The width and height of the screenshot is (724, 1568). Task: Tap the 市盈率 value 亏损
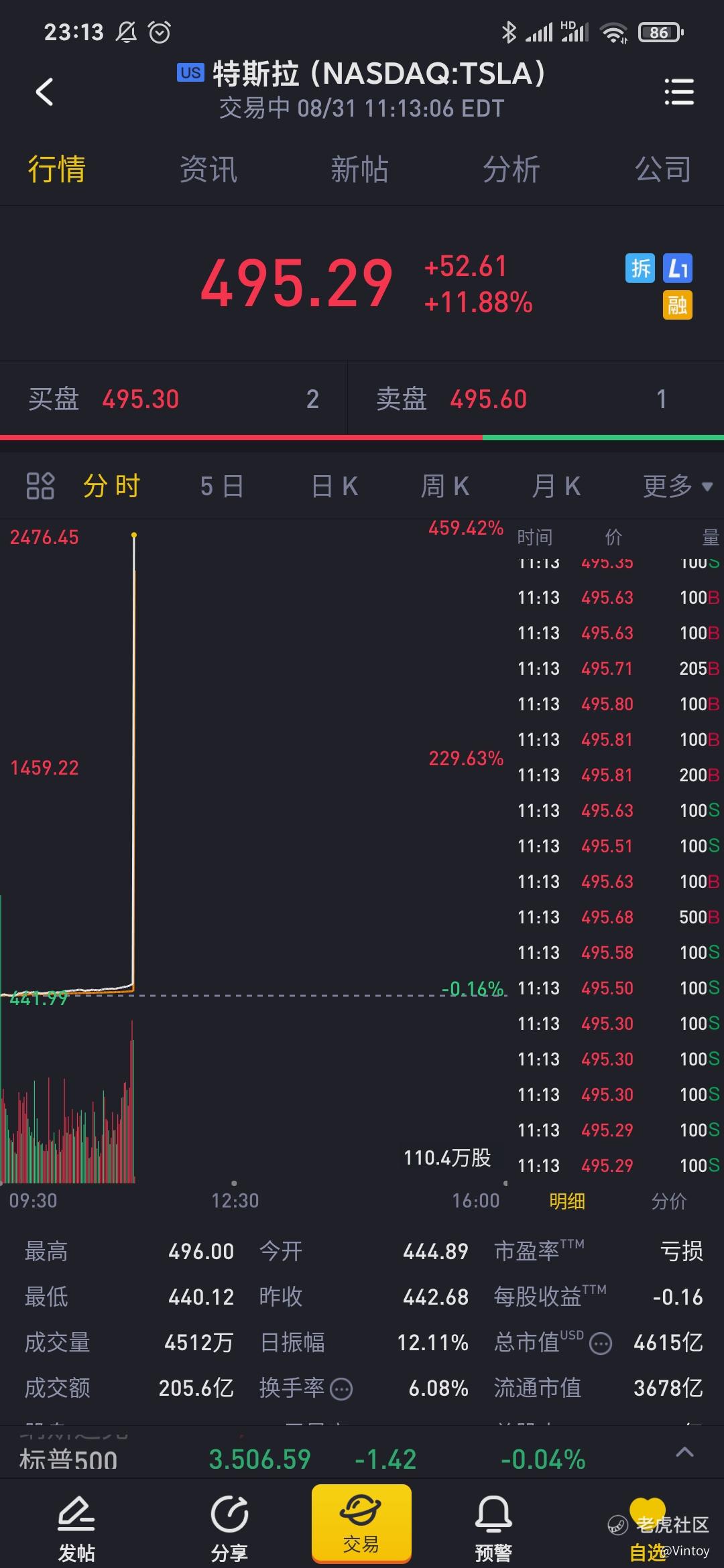coord(682,1251)
